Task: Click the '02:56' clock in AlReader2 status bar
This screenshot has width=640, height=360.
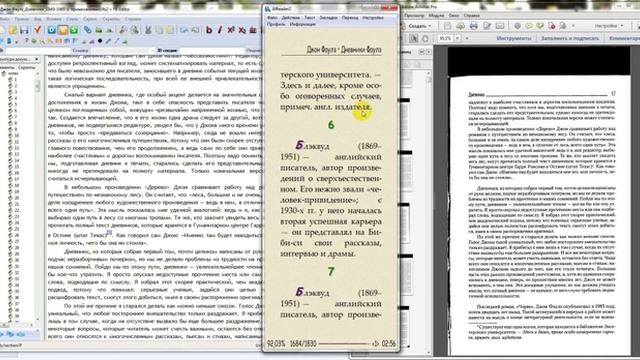Action: (389, 344)
